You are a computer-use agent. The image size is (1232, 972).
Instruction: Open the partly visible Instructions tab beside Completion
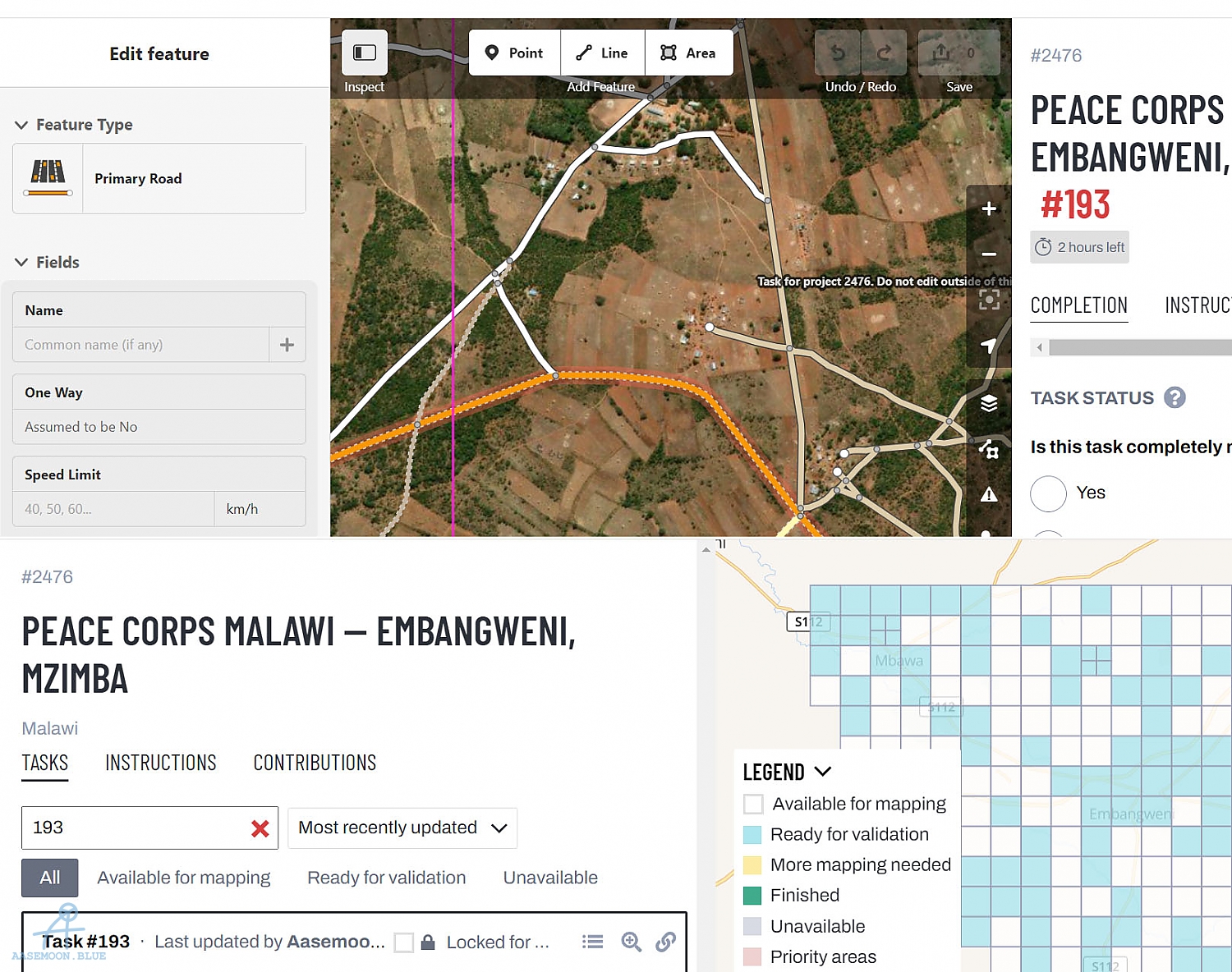point(1198,305)
